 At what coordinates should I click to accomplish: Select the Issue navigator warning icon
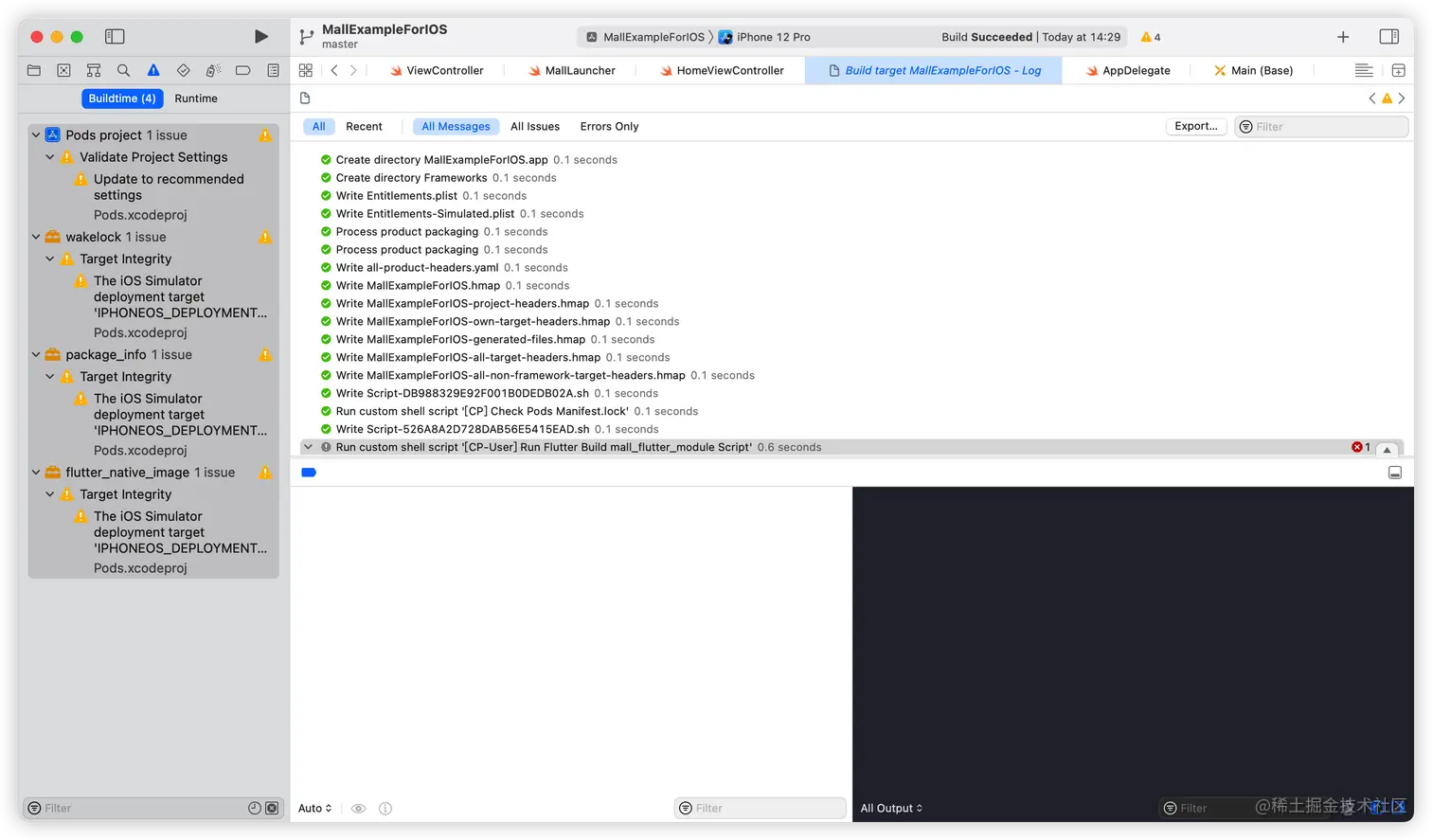153,70
